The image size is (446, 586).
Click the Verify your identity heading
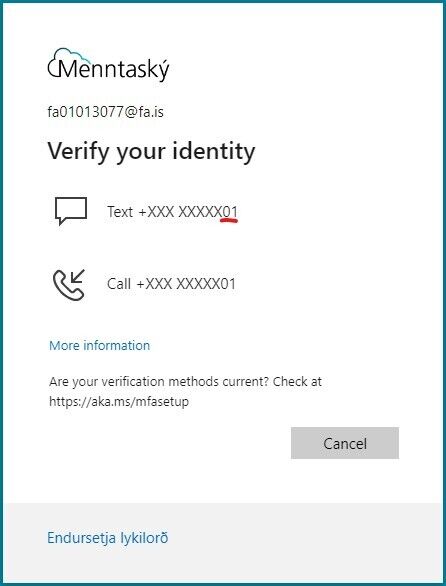coord(151,151)
